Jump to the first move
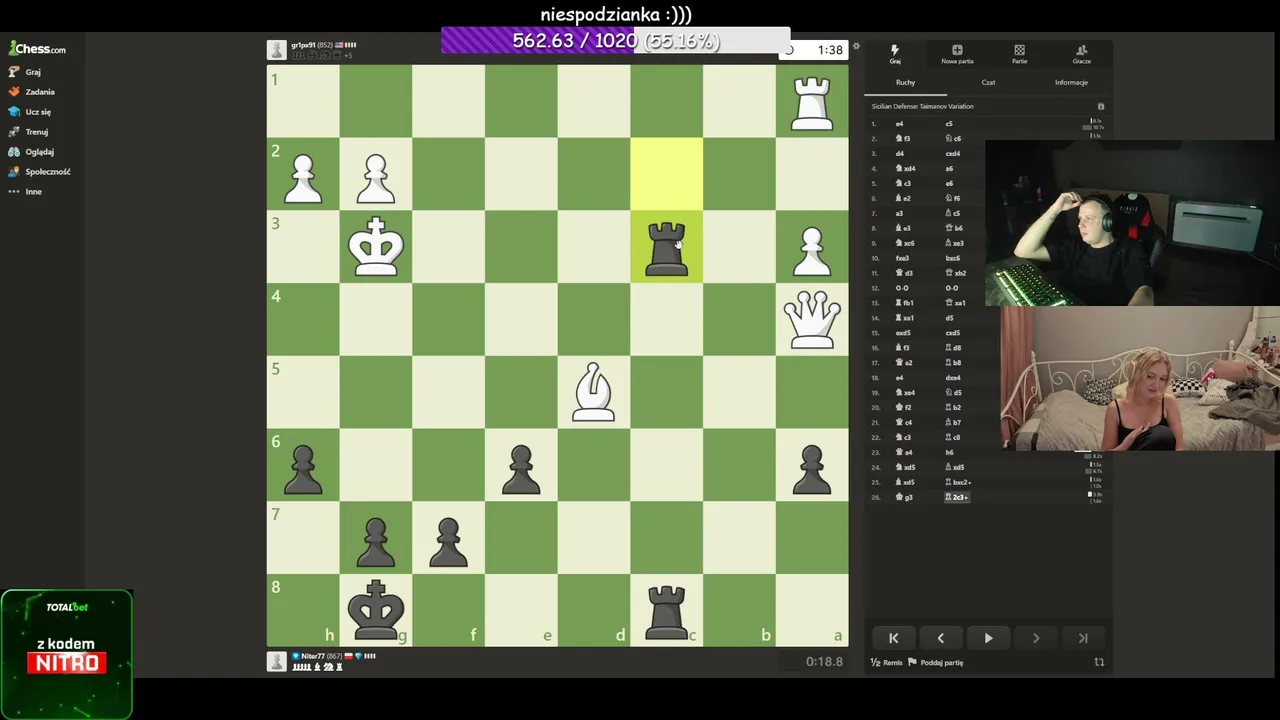The height and width of the screenshot is (720, 1280). tap(893, 638)
